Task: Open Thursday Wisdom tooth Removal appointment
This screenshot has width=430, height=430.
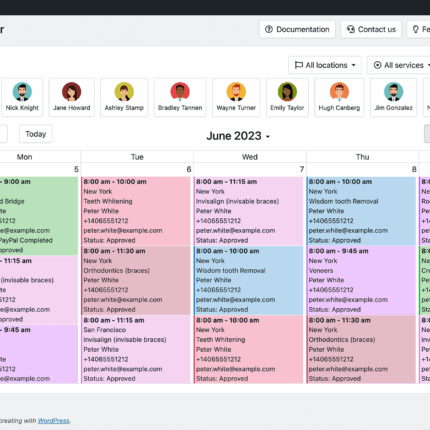Action: tap(361, 211)
